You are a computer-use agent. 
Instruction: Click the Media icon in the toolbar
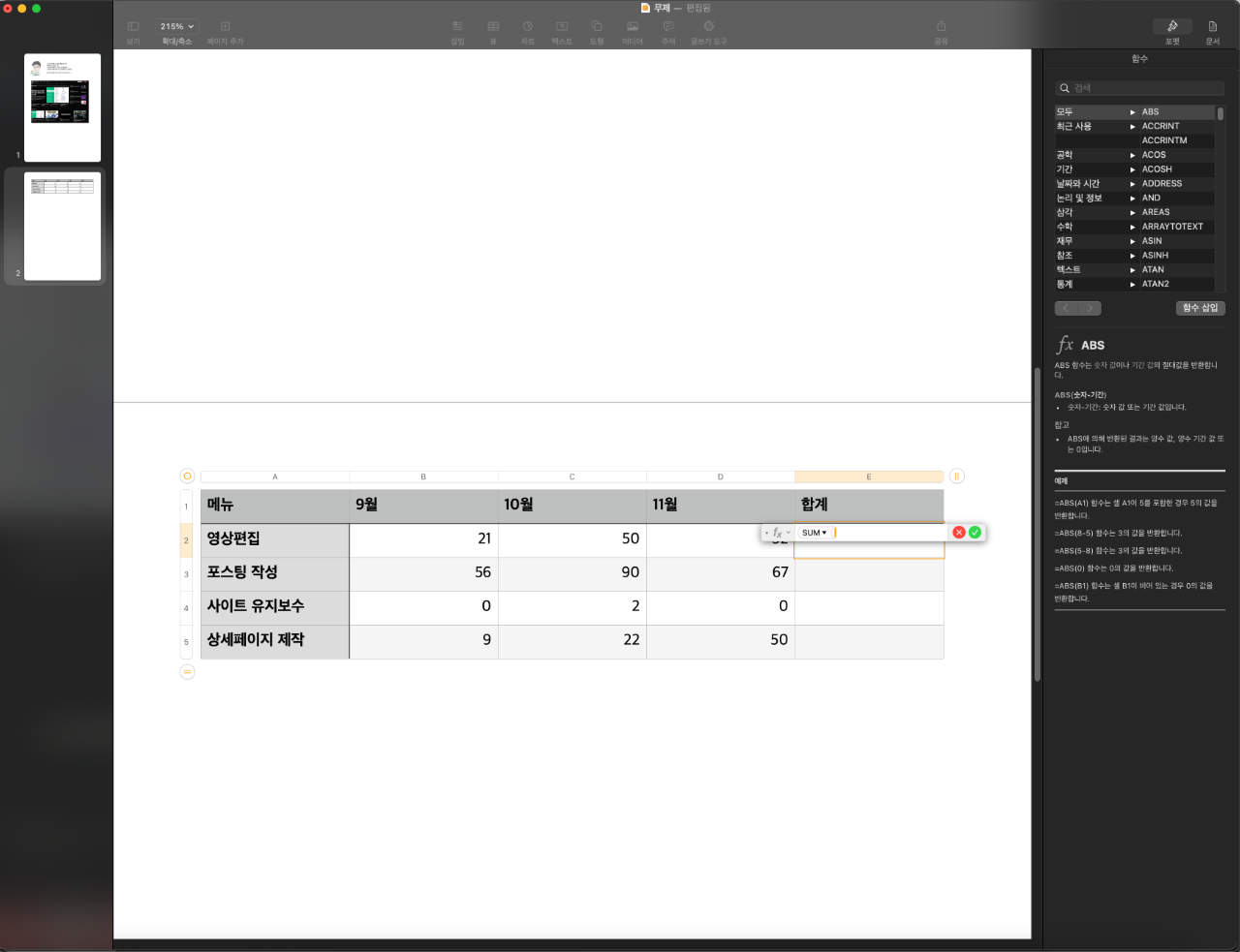[632, 27]
